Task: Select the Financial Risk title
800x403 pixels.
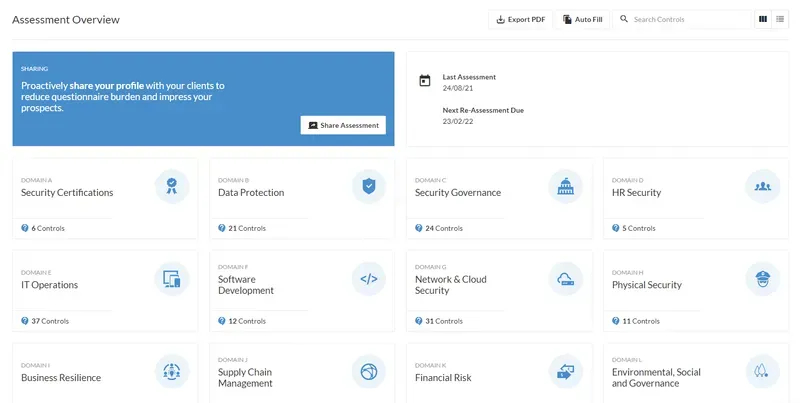Action: coord(443,377)
